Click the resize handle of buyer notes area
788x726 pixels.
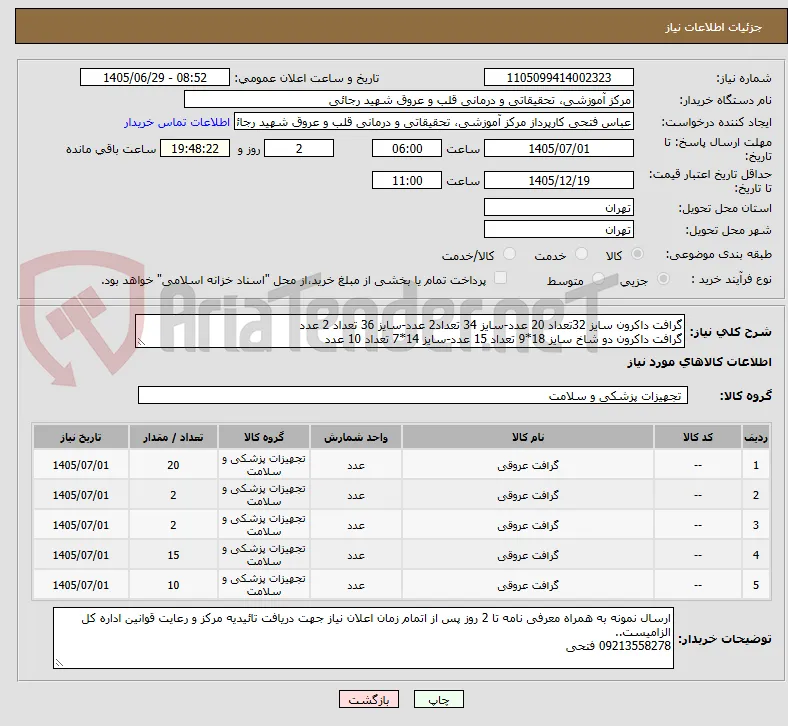(59, 663)
